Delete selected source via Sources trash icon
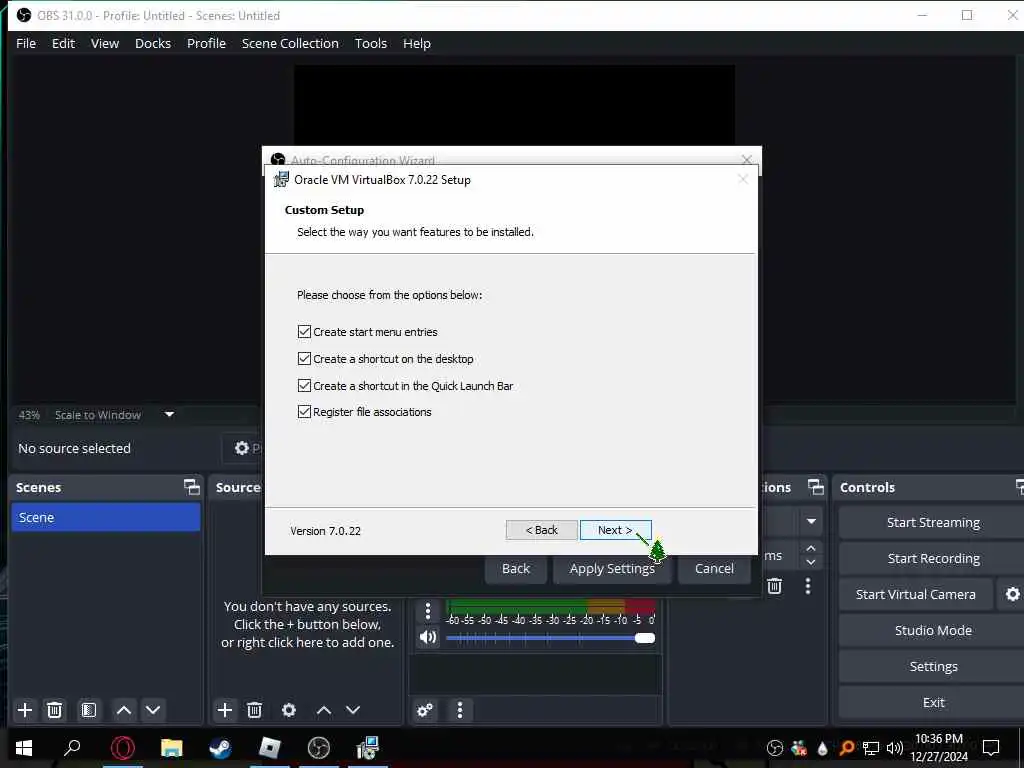The height and width of the screenshot is (768, 1024). tap(255, 710)
